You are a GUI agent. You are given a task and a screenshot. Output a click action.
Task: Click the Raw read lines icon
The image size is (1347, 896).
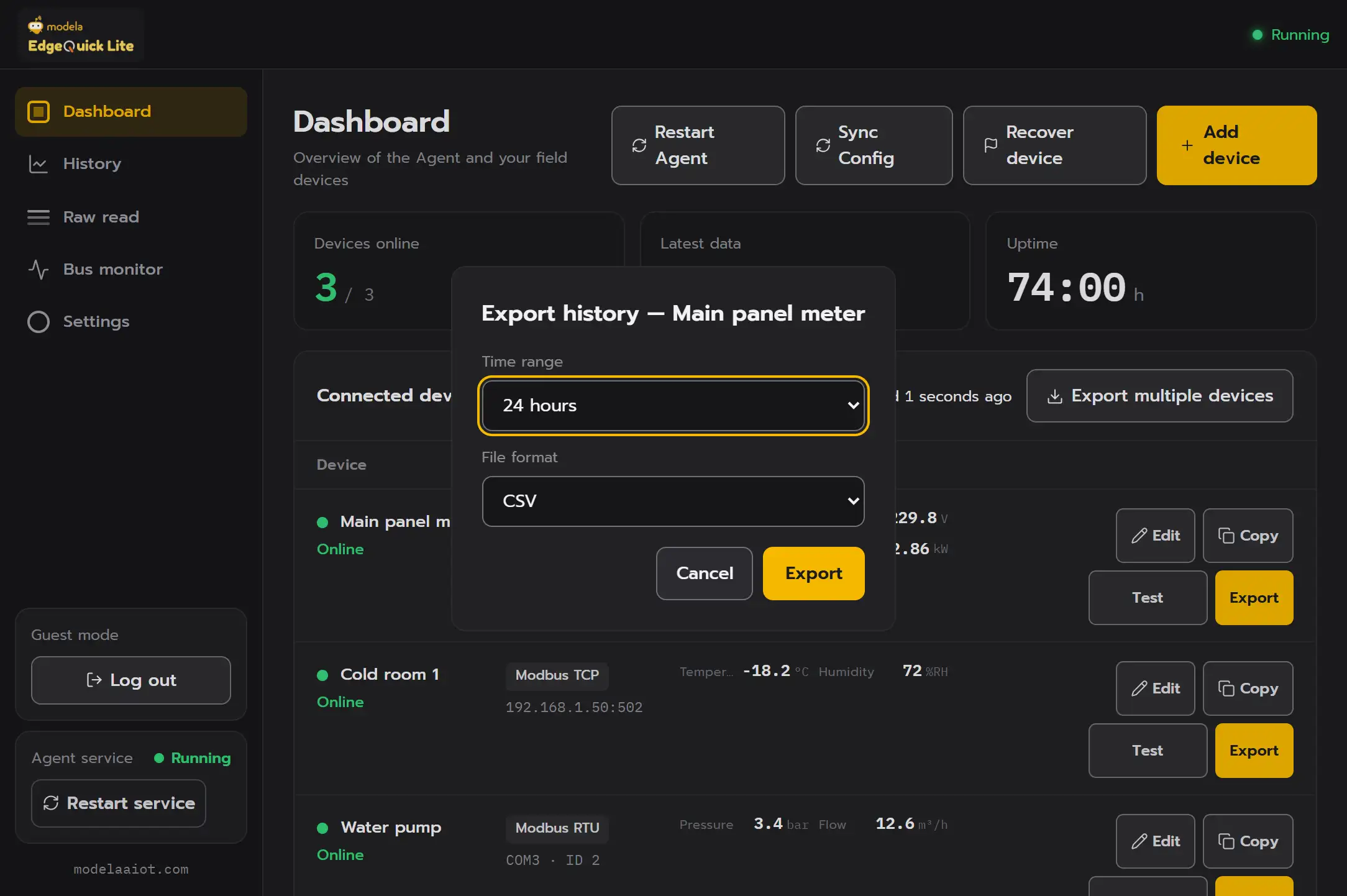tap(39, 217)
